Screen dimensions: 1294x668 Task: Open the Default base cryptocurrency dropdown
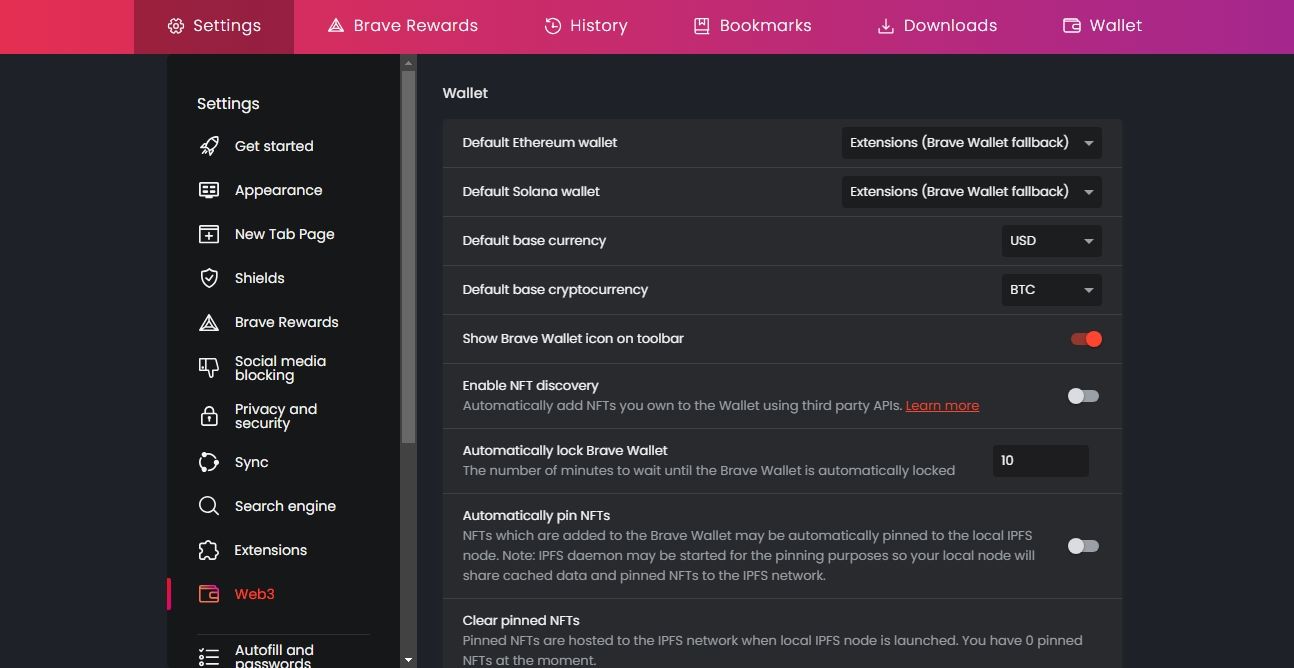pos(1050,290)
